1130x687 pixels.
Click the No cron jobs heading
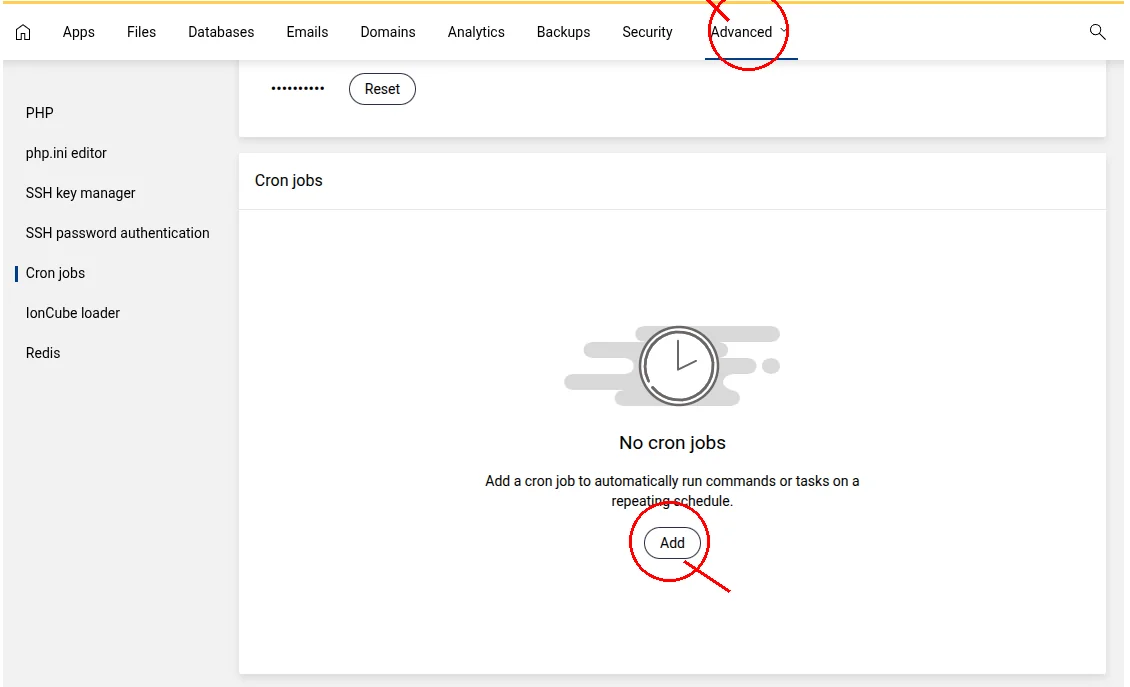coord(672,443)
